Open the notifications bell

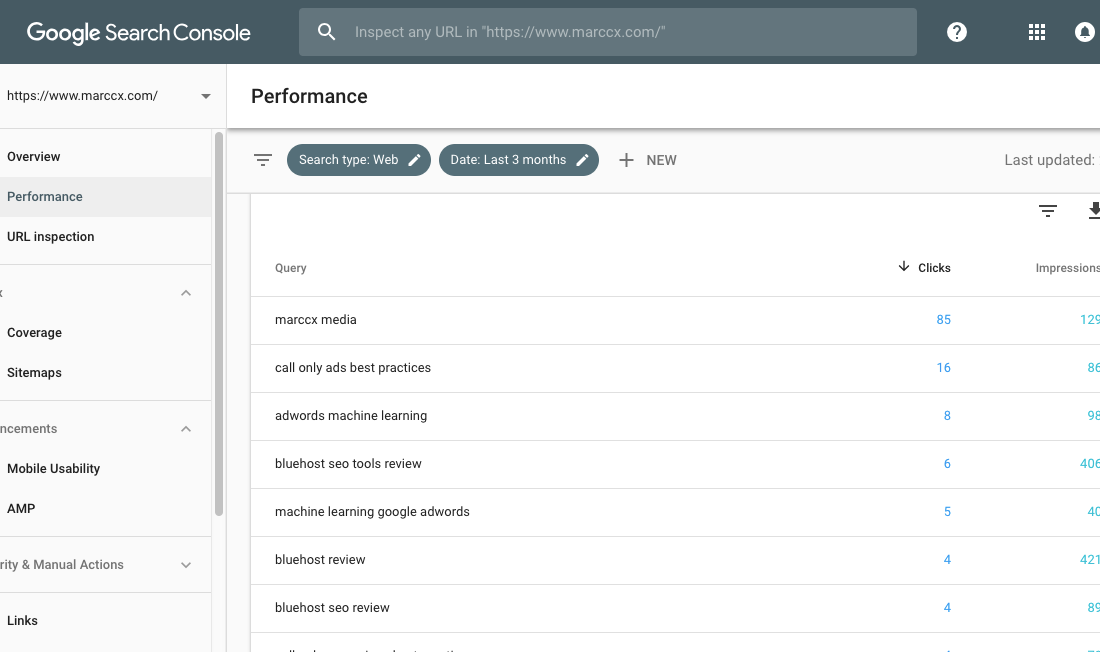1085,32
